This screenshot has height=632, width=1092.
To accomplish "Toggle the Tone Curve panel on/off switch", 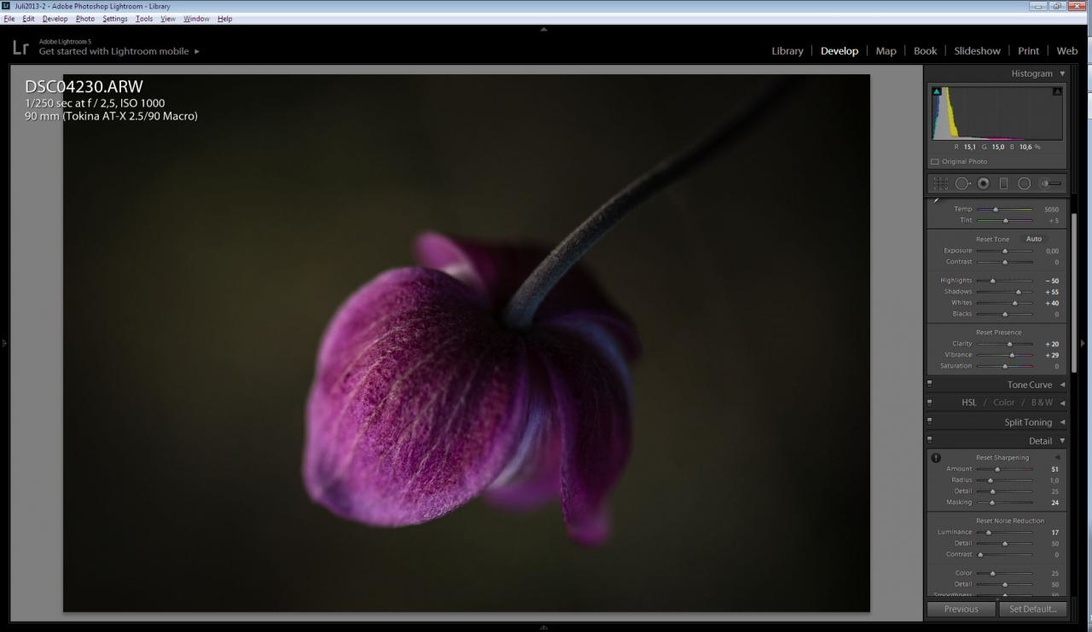I will tap(930, 384).
